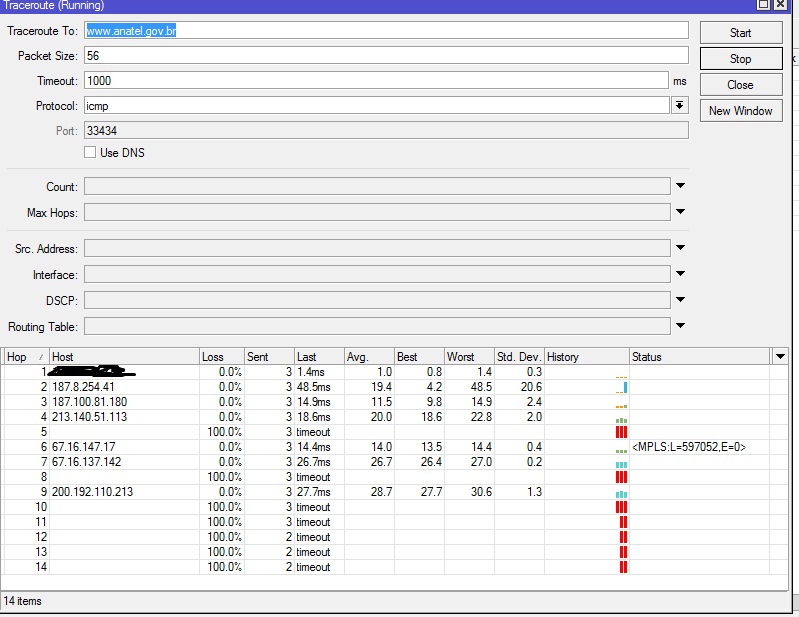Close the Traceroute window via X

780,5
